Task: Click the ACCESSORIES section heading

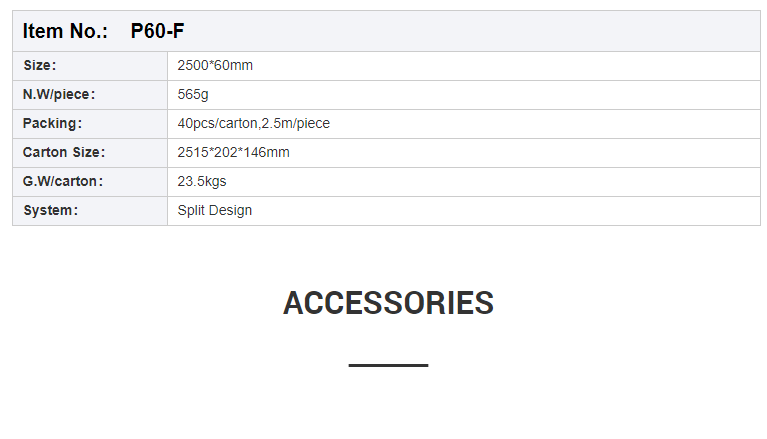Action: [388, 303]
